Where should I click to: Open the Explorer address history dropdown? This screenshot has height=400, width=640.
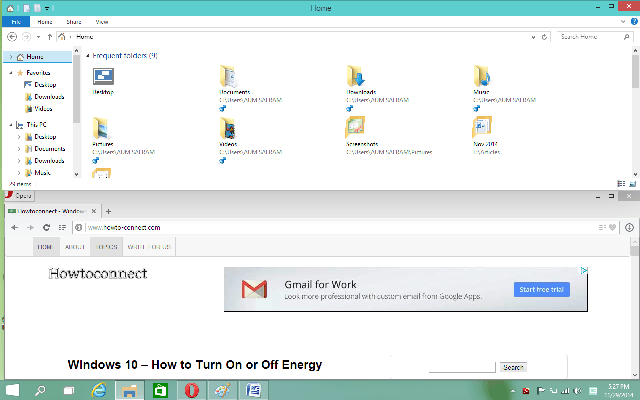coord(533,37)
